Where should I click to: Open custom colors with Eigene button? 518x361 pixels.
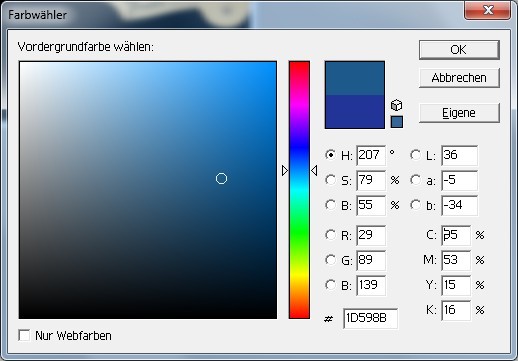click(x=459, y=113)
